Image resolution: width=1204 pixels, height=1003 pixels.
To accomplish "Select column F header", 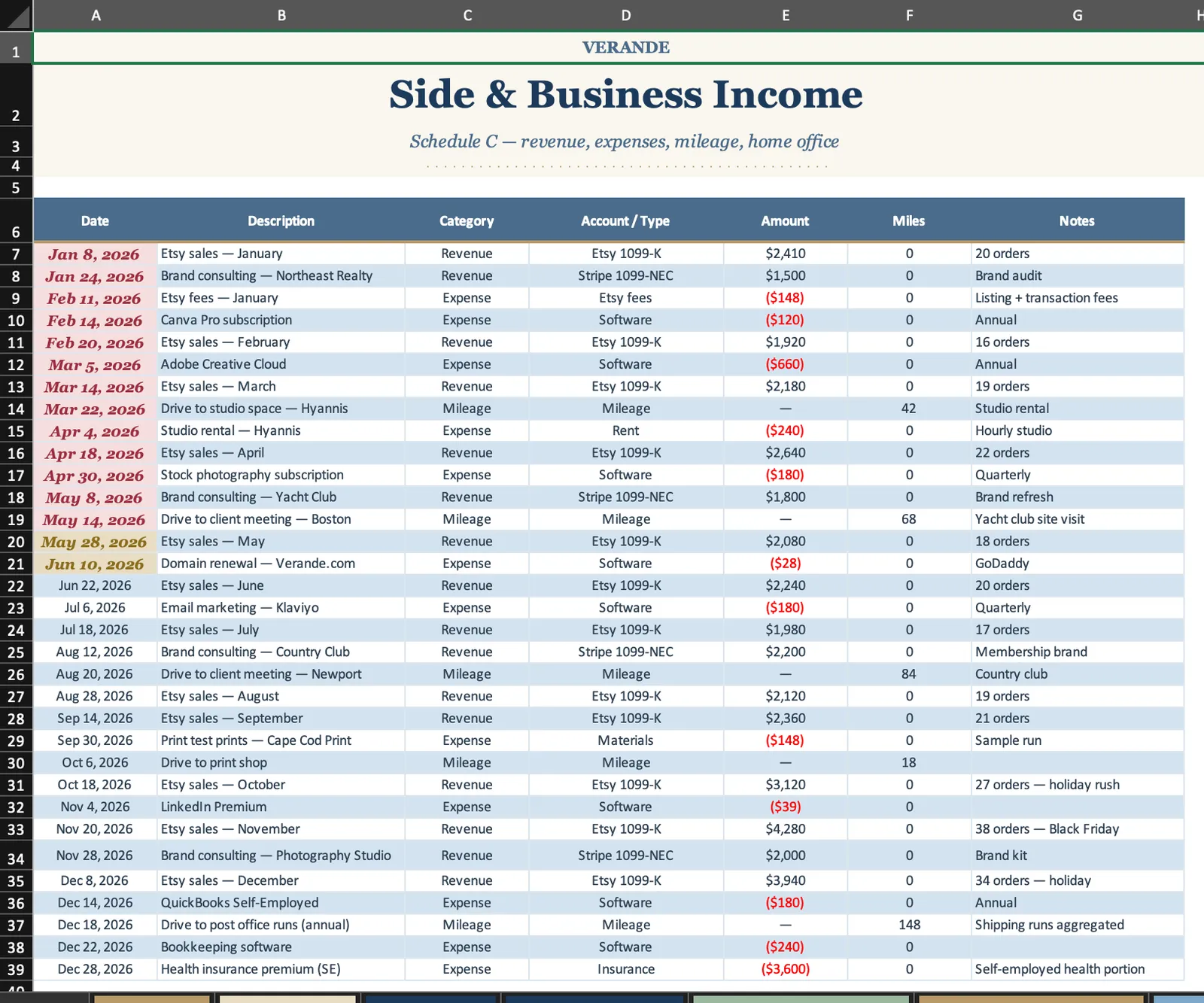I will (x=909, y=15).
